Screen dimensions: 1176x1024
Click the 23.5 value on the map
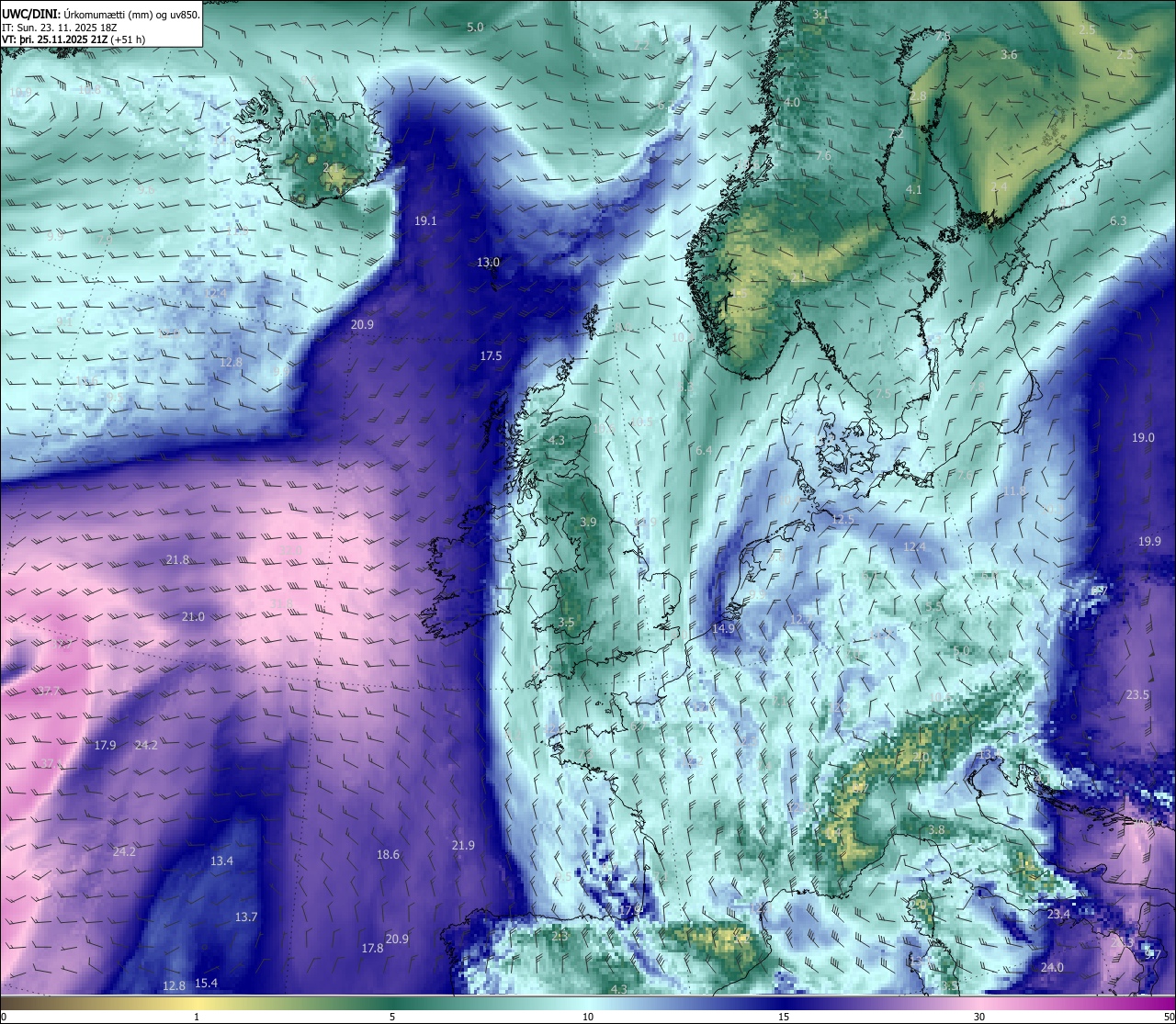coord(1137,695)
